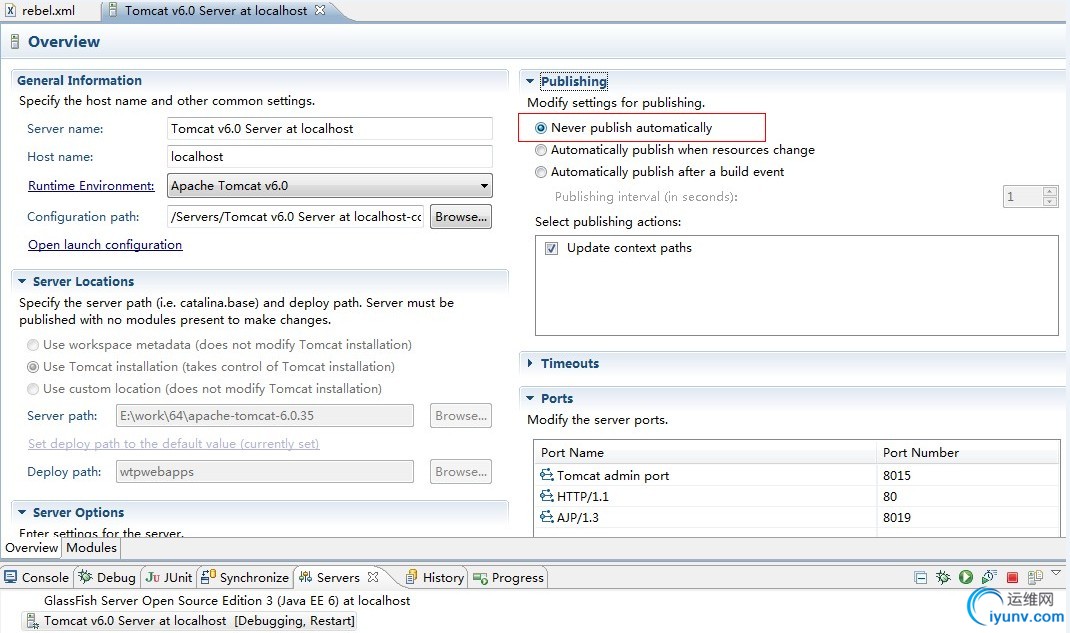Start the server with green play icon
The image size is (1070, 633).
tap(966, 578)
